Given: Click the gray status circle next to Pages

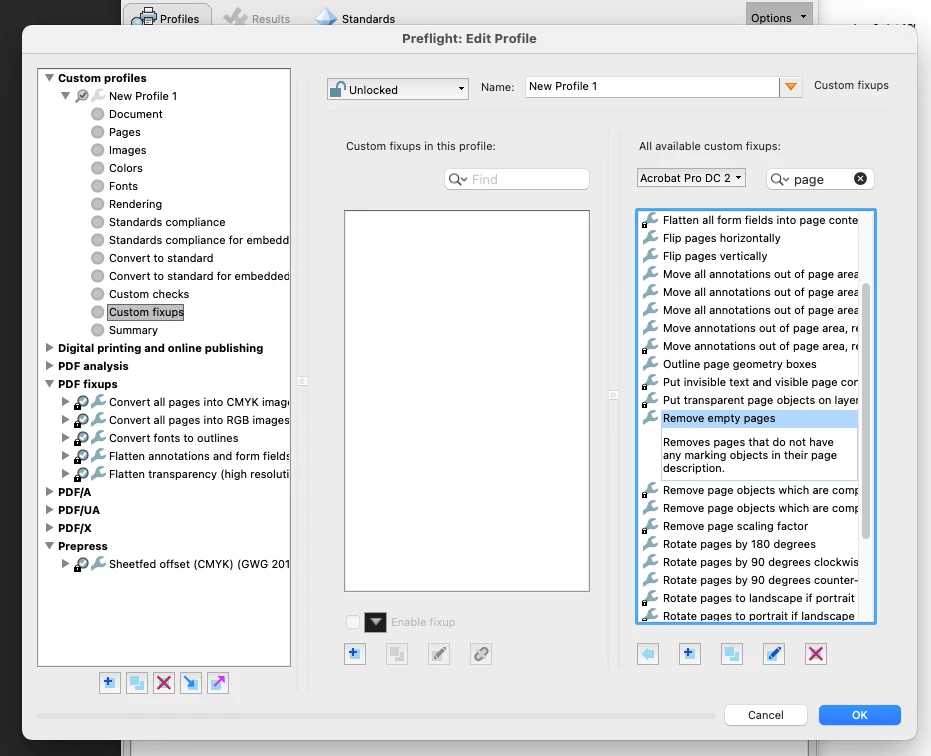Looking at the screenshot, I should coord(97,132).
